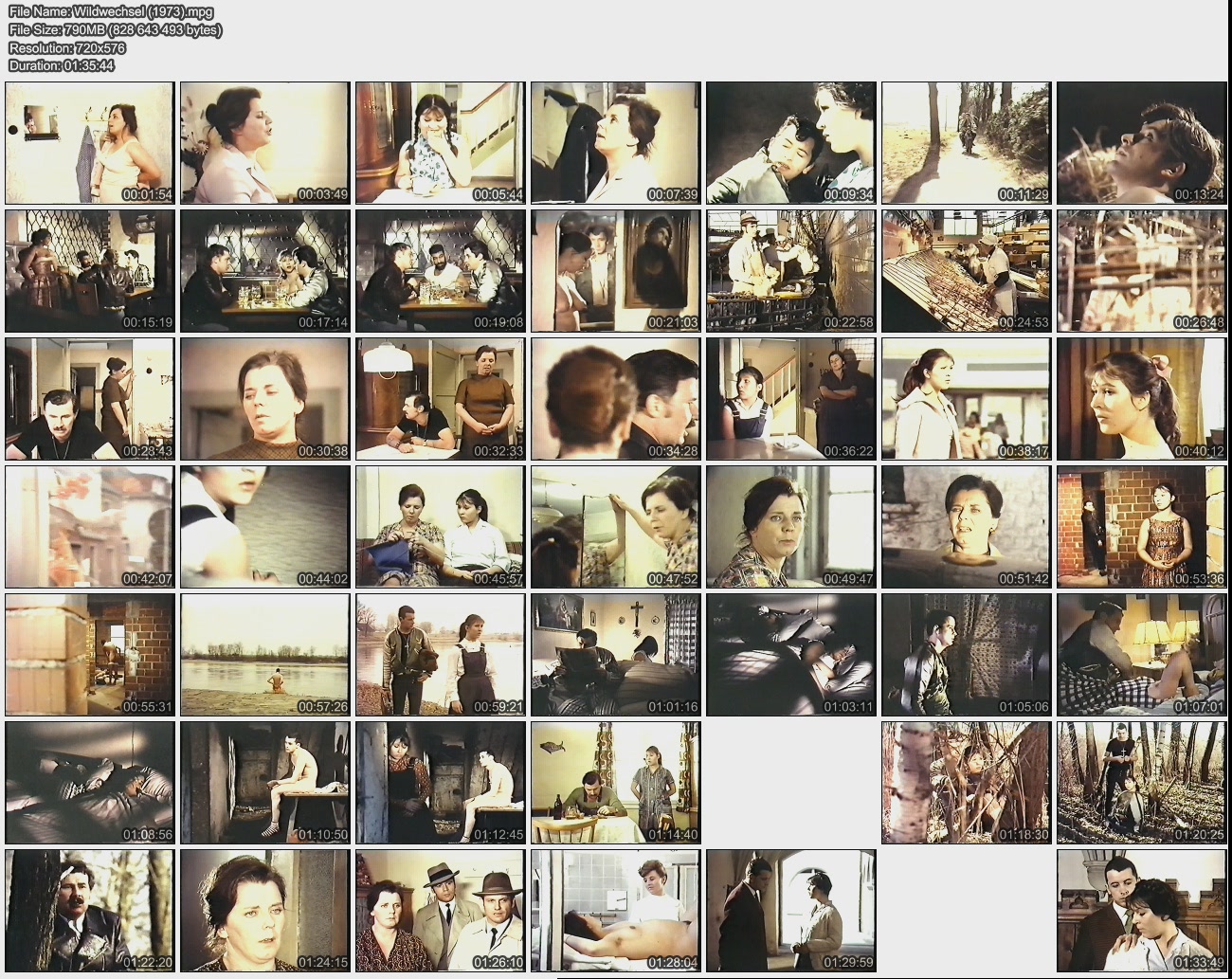Open the frame at 00:11:29 showing a forest path
This screenshot has height=979, width=1232.
966,143
